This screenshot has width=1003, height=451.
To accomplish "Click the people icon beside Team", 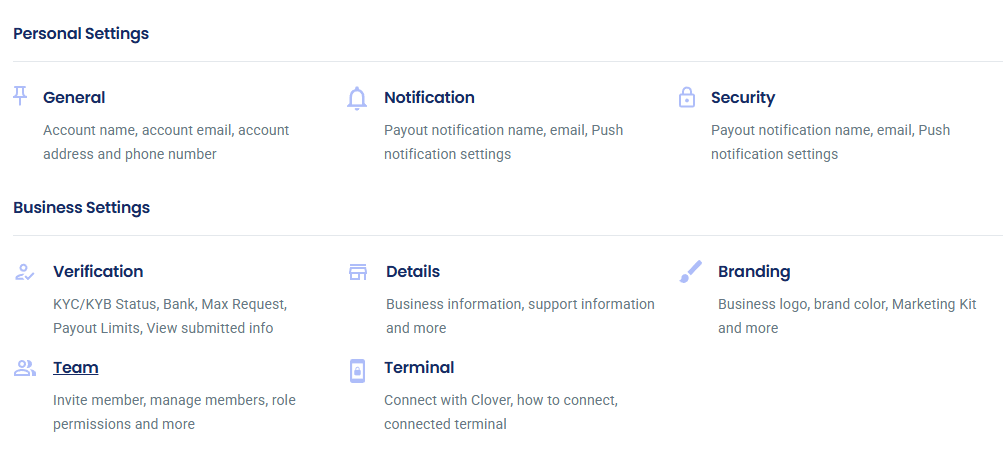I will click(x=24, y=368).
